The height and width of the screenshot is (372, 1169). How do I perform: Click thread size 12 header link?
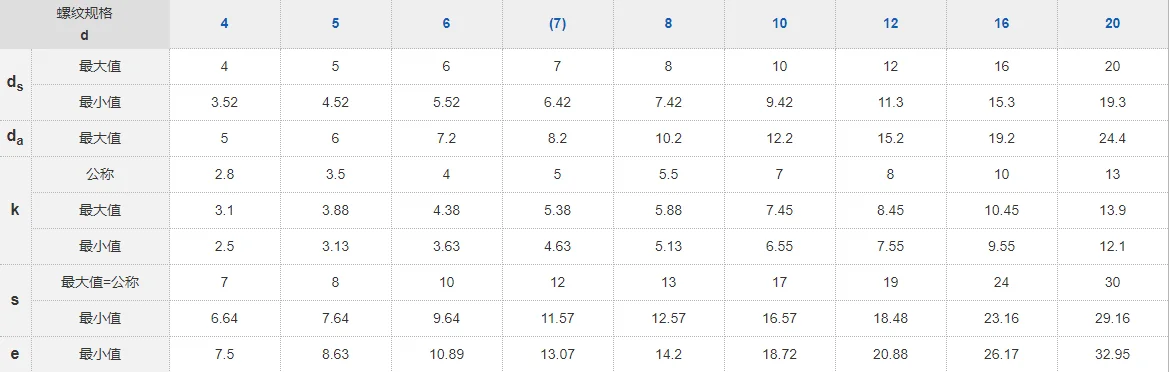click(890, 24)
